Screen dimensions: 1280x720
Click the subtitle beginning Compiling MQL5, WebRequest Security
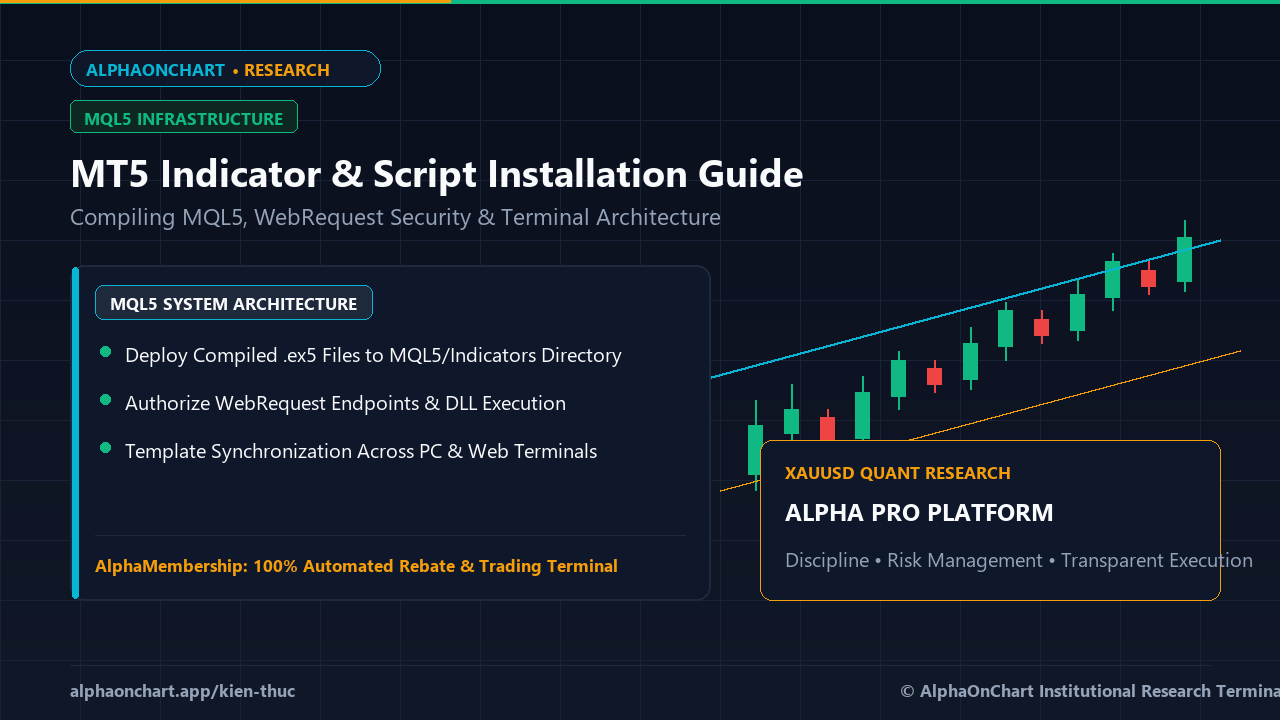click(x=395, y=217)
